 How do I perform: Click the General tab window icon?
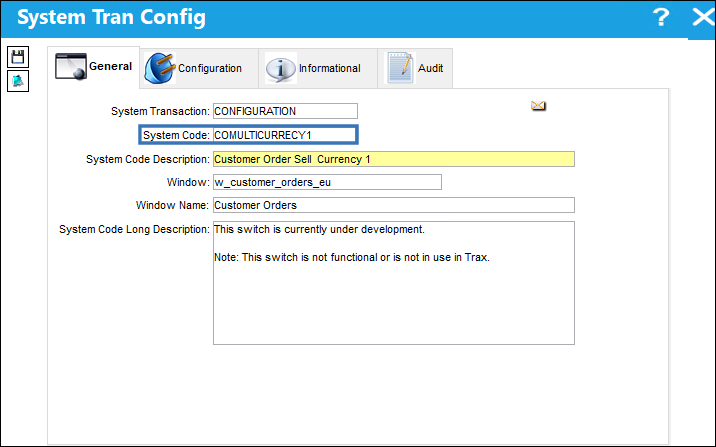click(x=71, y=67)
